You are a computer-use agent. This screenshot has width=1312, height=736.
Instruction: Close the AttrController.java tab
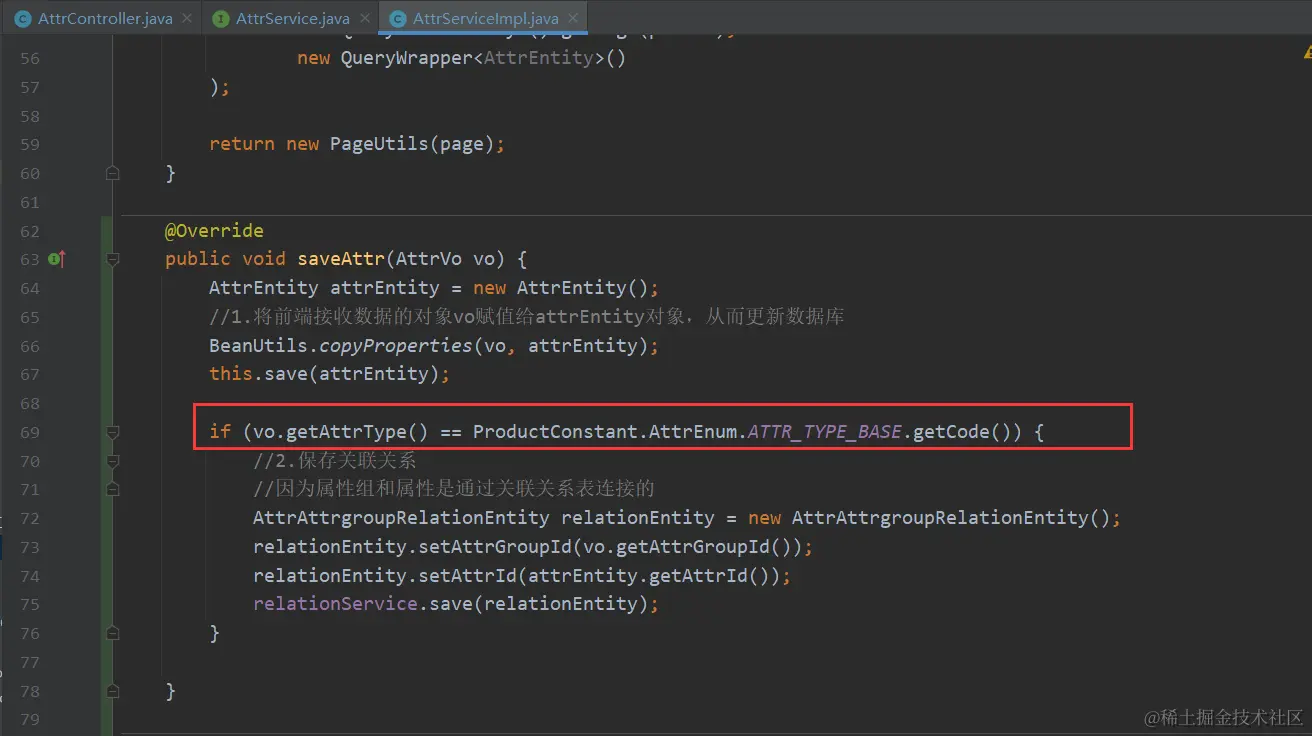pos(188,19)
